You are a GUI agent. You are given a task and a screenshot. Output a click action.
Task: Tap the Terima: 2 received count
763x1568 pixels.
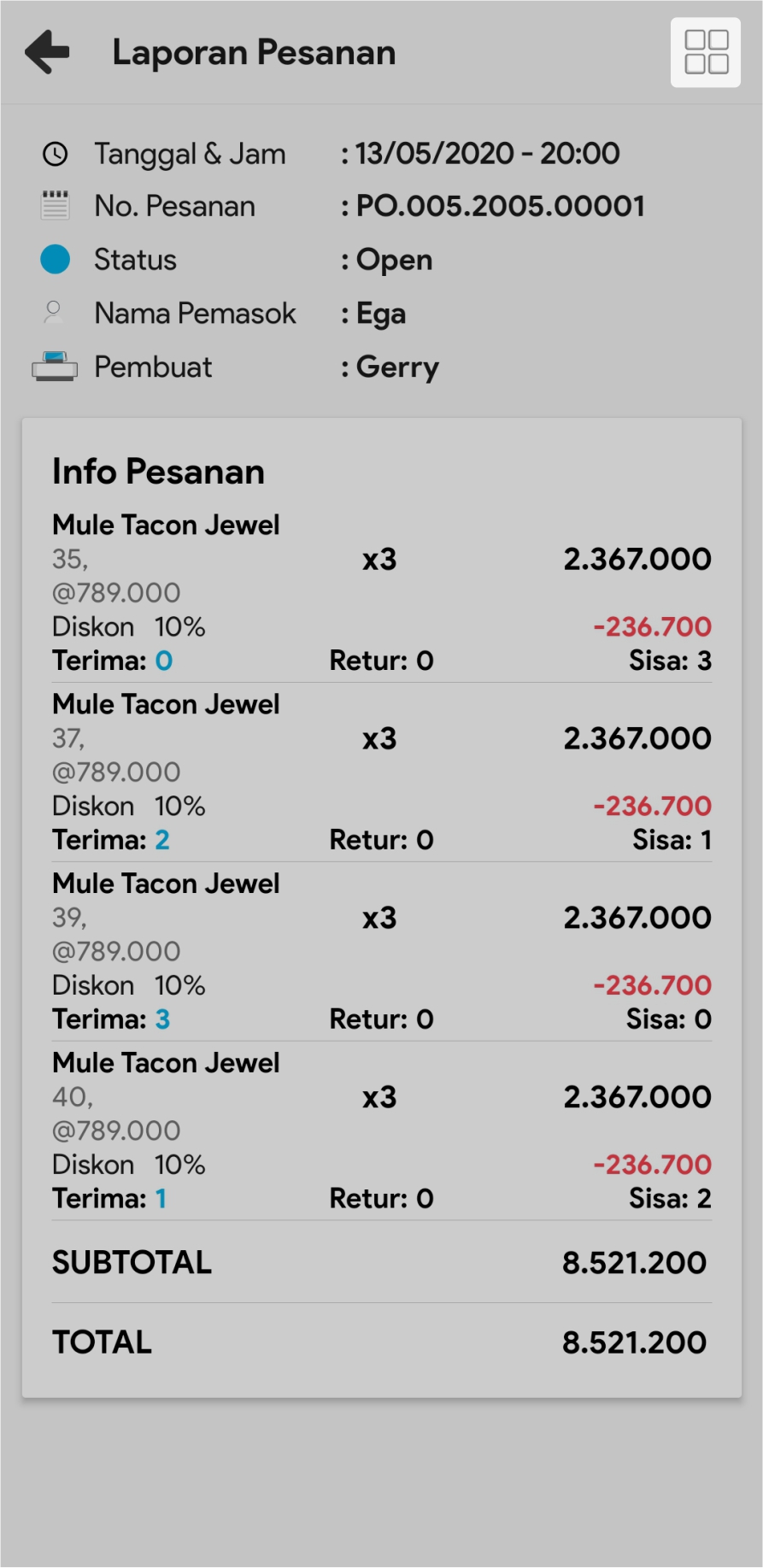click(111, 840)
